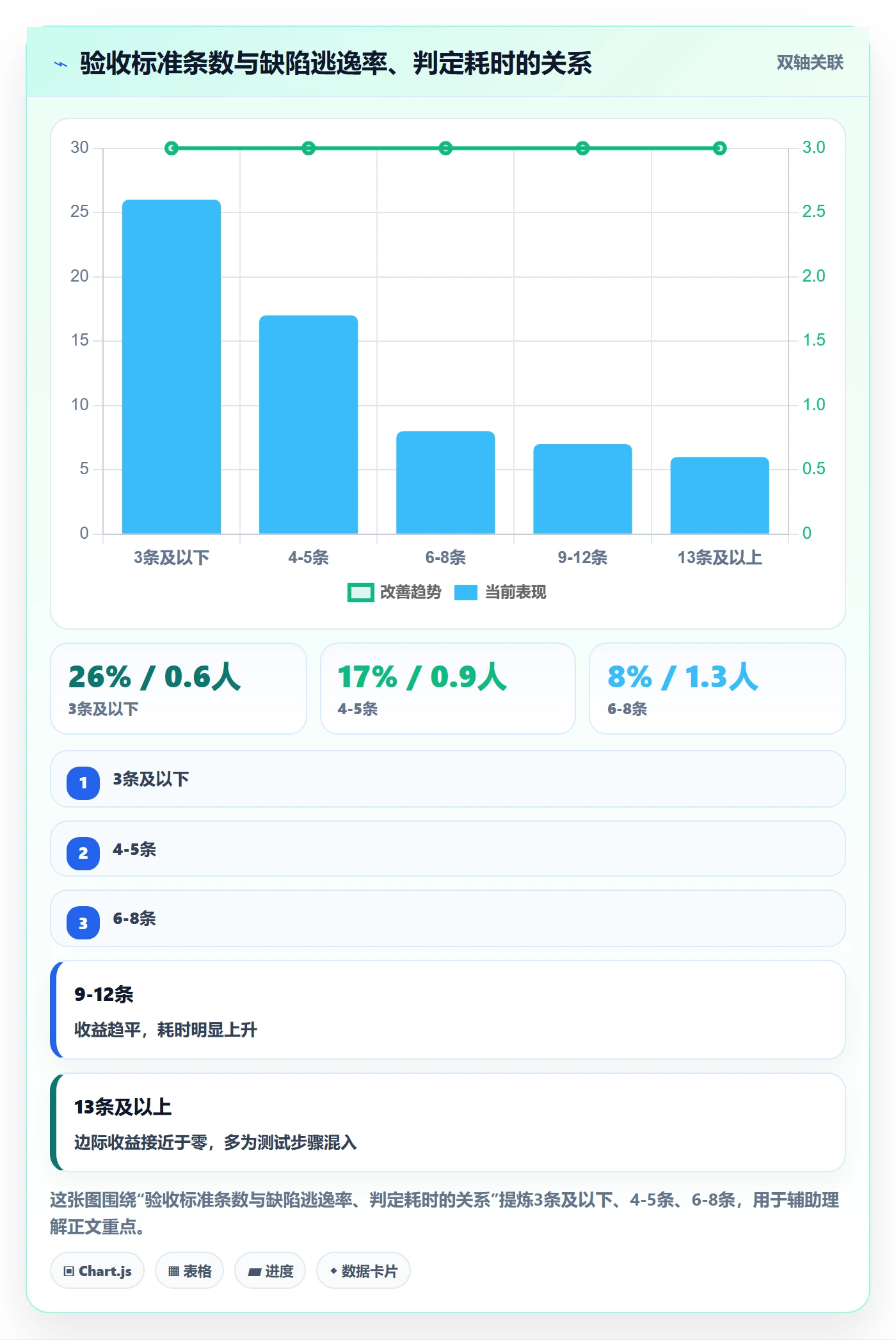Click text 收益趋平，耗时明显上升
The width and height of the screenshot is (896, 1340).
pyautogui.click(x=166, y=1030)
